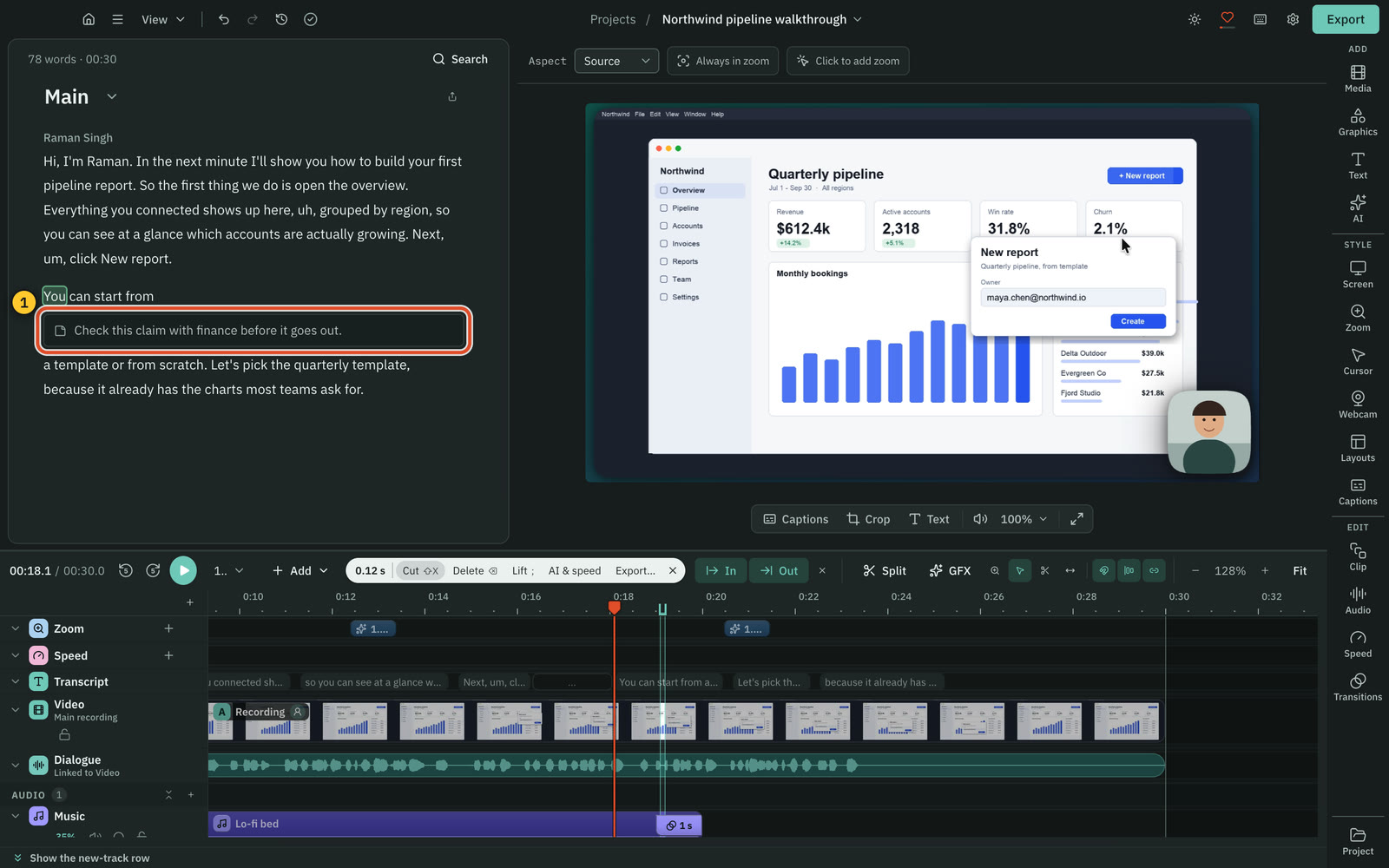Choose AI & speed in selection bar

575,570
